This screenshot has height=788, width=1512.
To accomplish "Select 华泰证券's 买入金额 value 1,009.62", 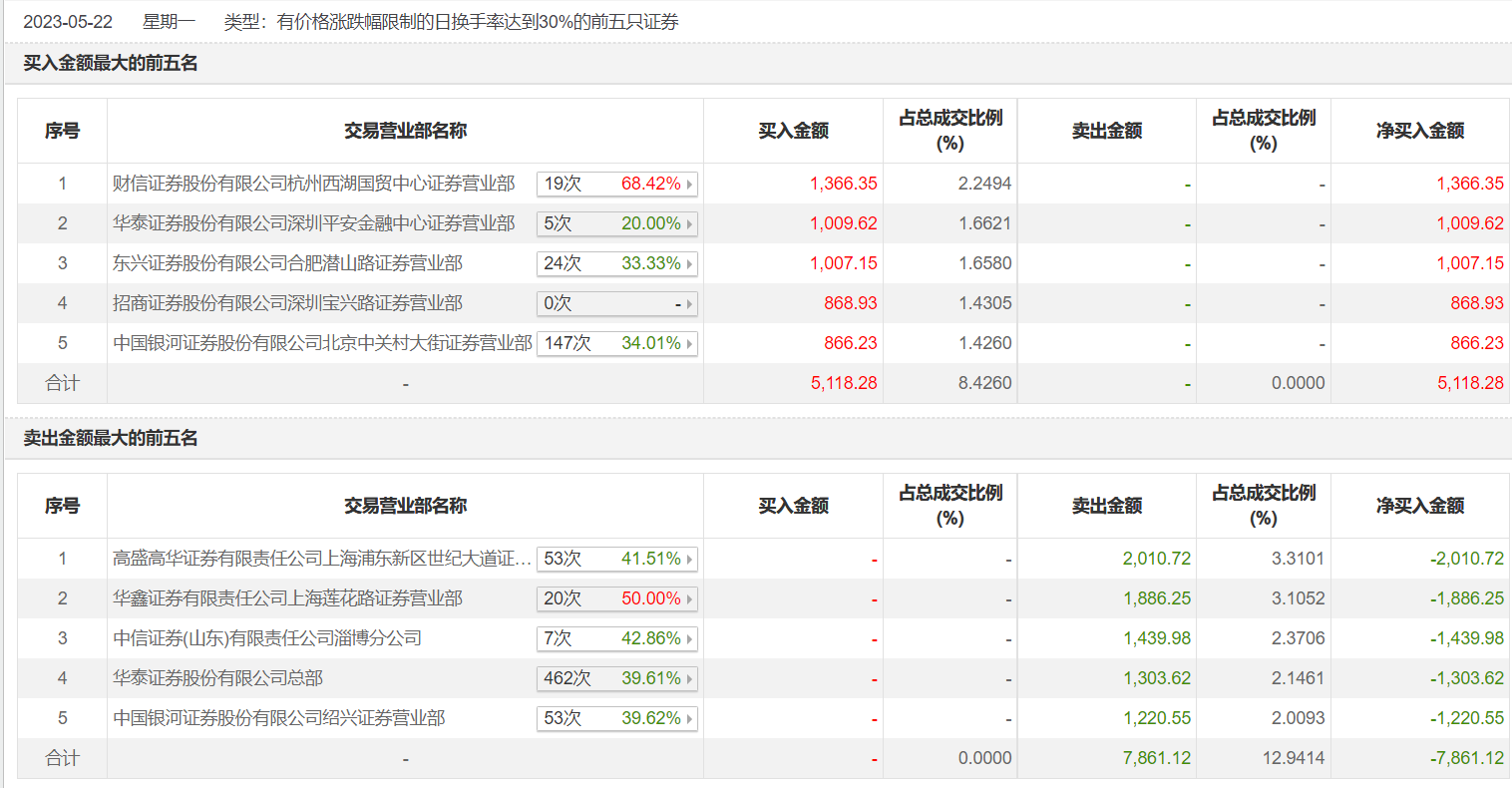I will (x=844, y=223).
